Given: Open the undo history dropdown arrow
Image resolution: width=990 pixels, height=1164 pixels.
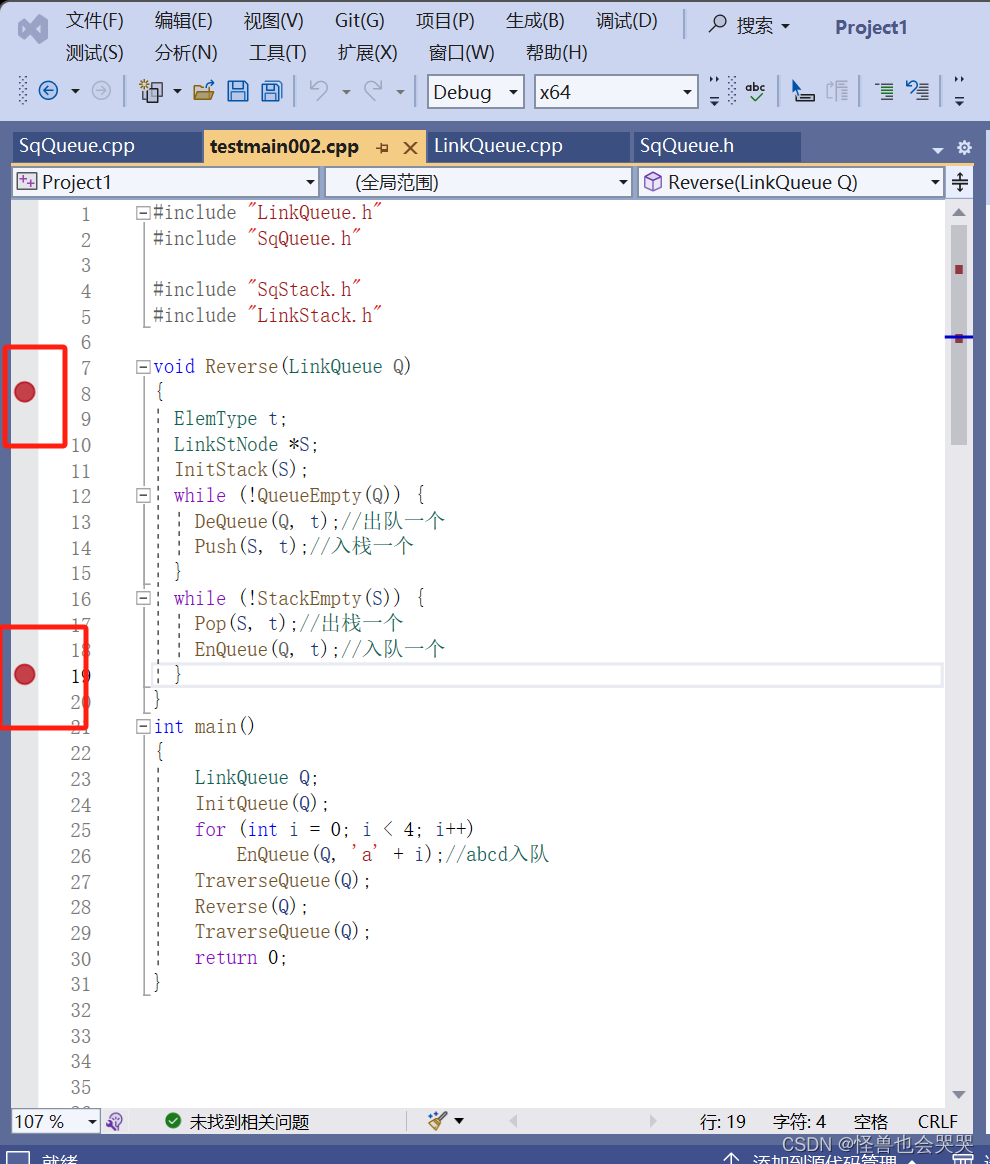Looking at the screenshot, I should (346, 92).
